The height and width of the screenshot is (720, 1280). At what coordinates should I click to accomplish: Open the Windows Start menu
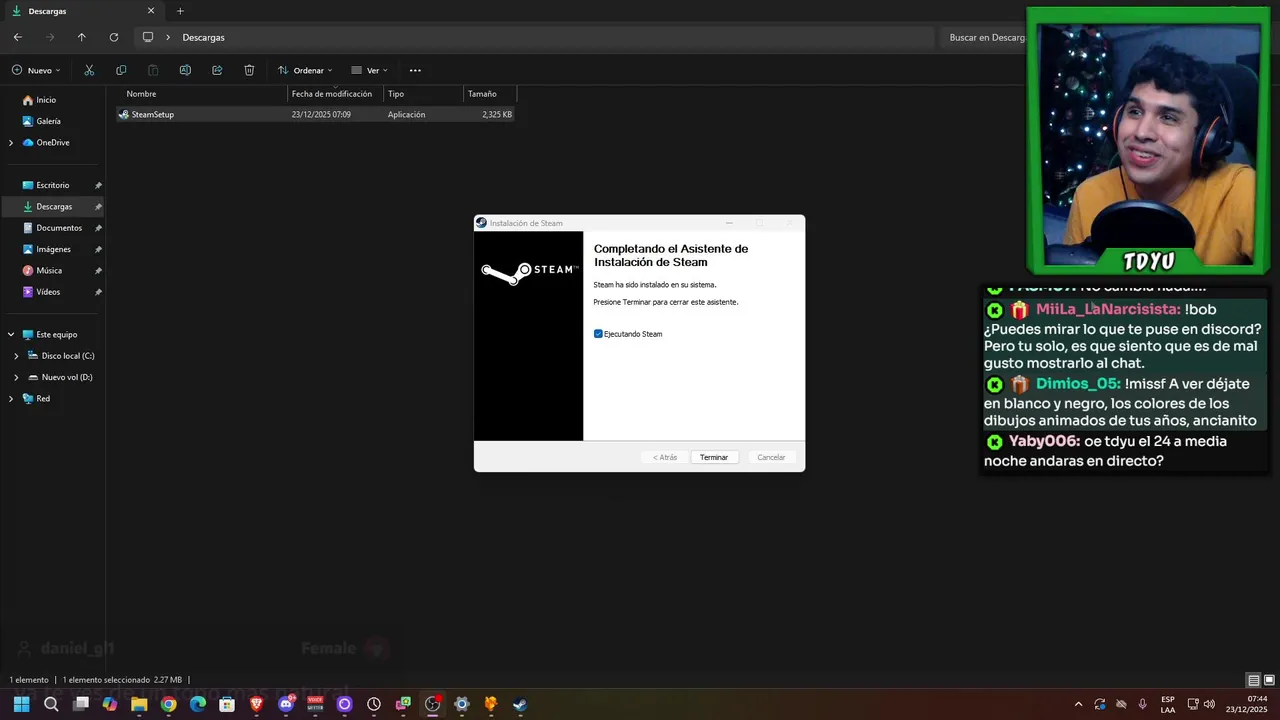coord(21,704)
